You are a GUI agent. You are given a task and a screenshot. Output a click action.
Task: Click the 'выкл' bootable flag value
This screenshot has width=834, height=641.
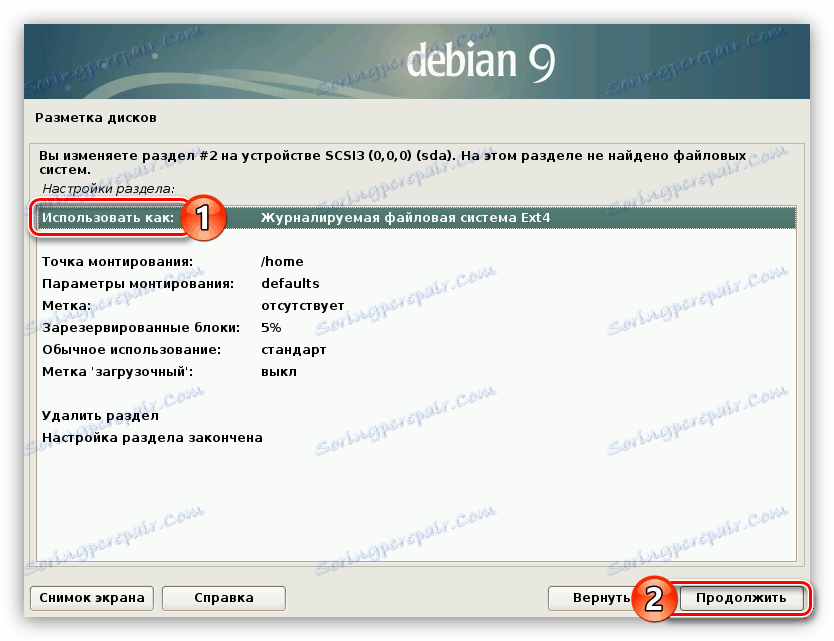click(x=279, y=371)
